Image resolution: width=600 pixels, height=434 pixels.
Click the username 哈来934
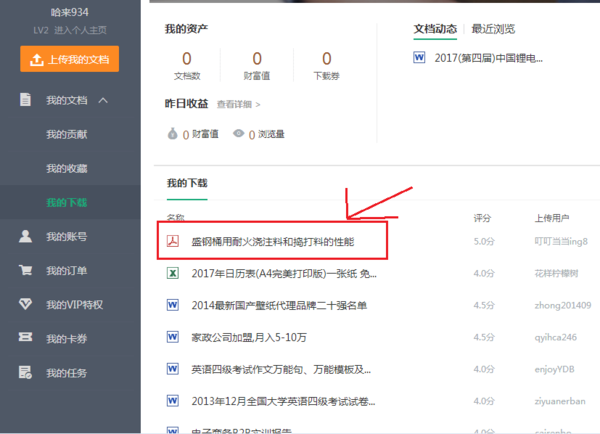pyautogui.click(x=69, y=12)
